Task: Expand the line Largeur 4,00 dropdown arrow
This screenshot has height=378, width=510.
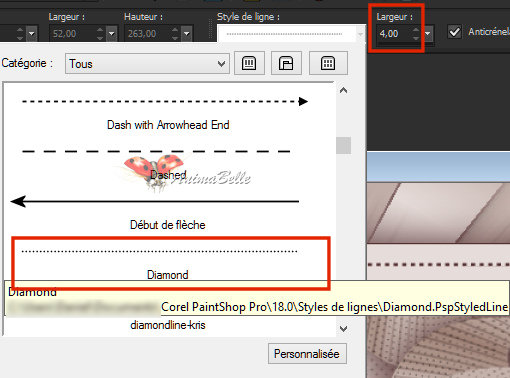Action: click(428, 33)
